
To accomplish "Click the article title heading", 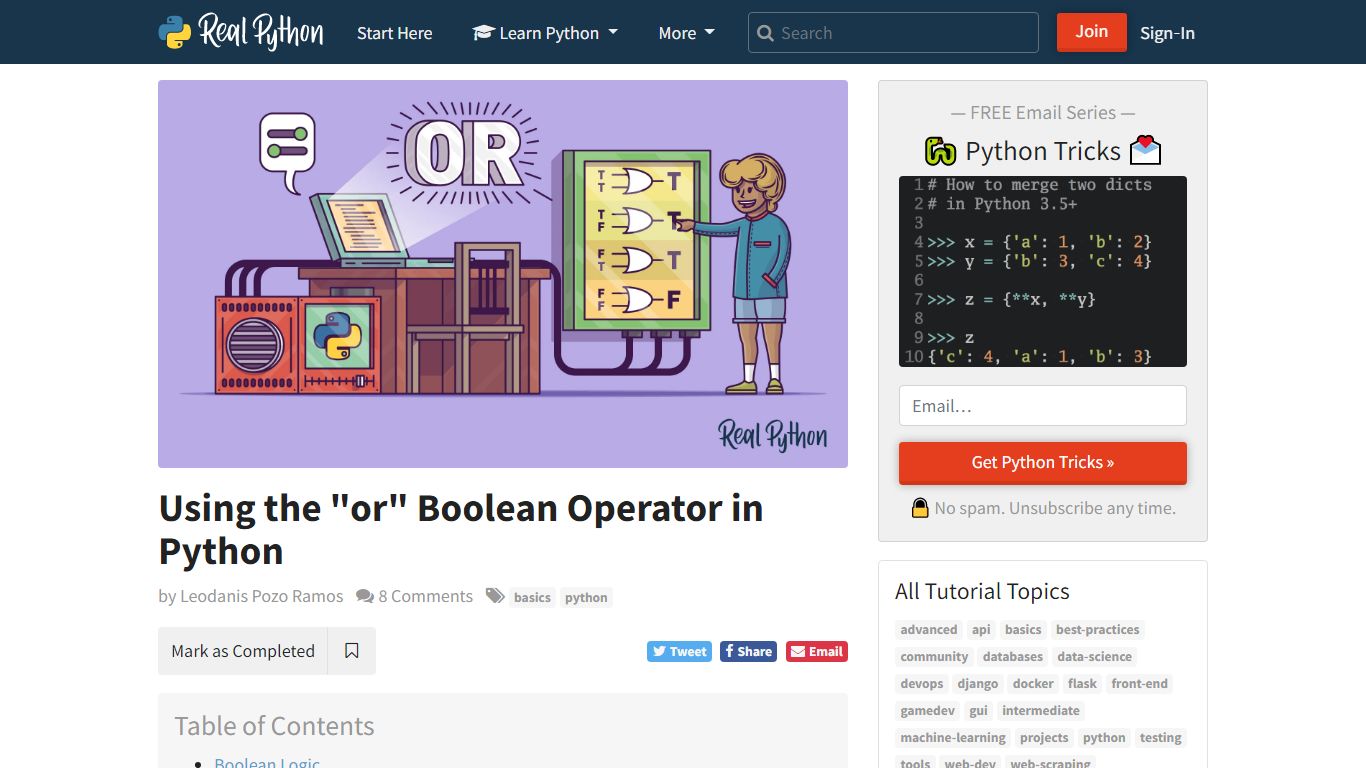I will (x=461, y=529).
